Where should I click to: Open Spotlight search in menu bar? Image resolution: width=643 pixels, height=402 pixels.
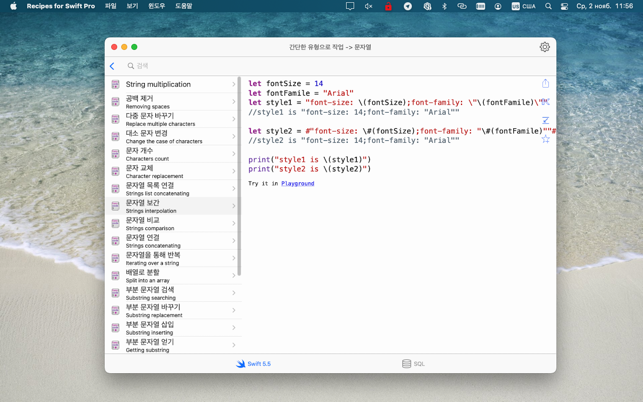pyautogui.click(x=548, y=6)
